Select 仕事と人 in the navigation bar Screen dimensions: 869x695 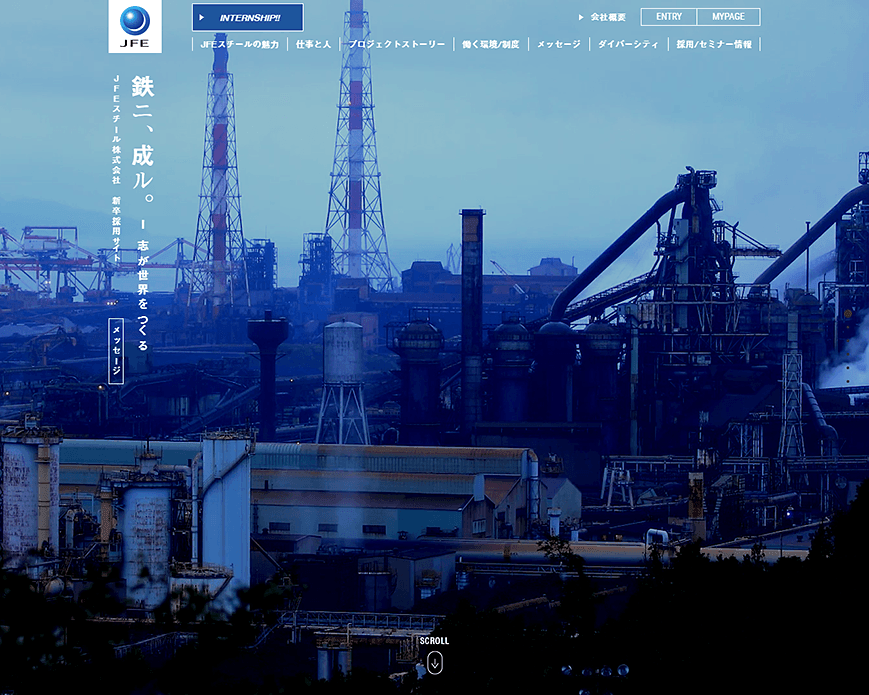point(313,45)
